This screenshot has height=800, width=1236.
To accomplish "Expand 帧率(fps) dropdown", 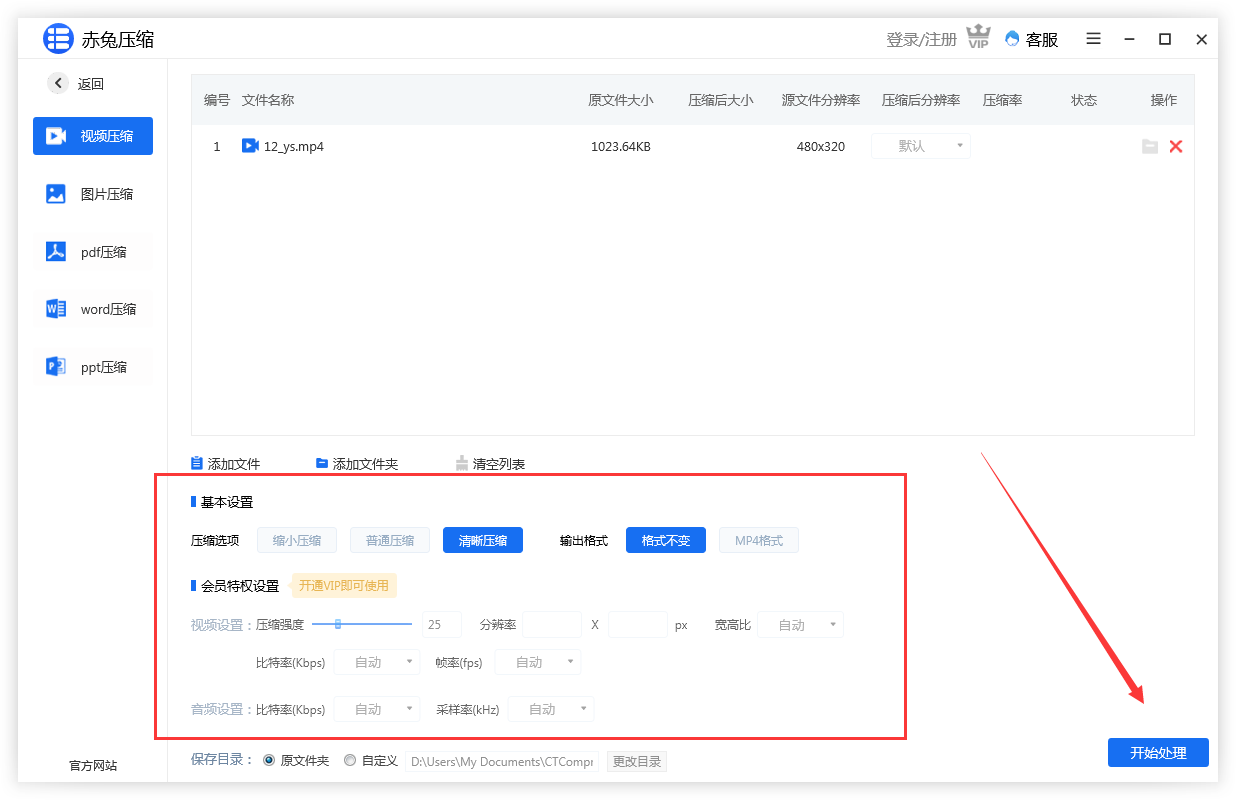I will point(537,662).
